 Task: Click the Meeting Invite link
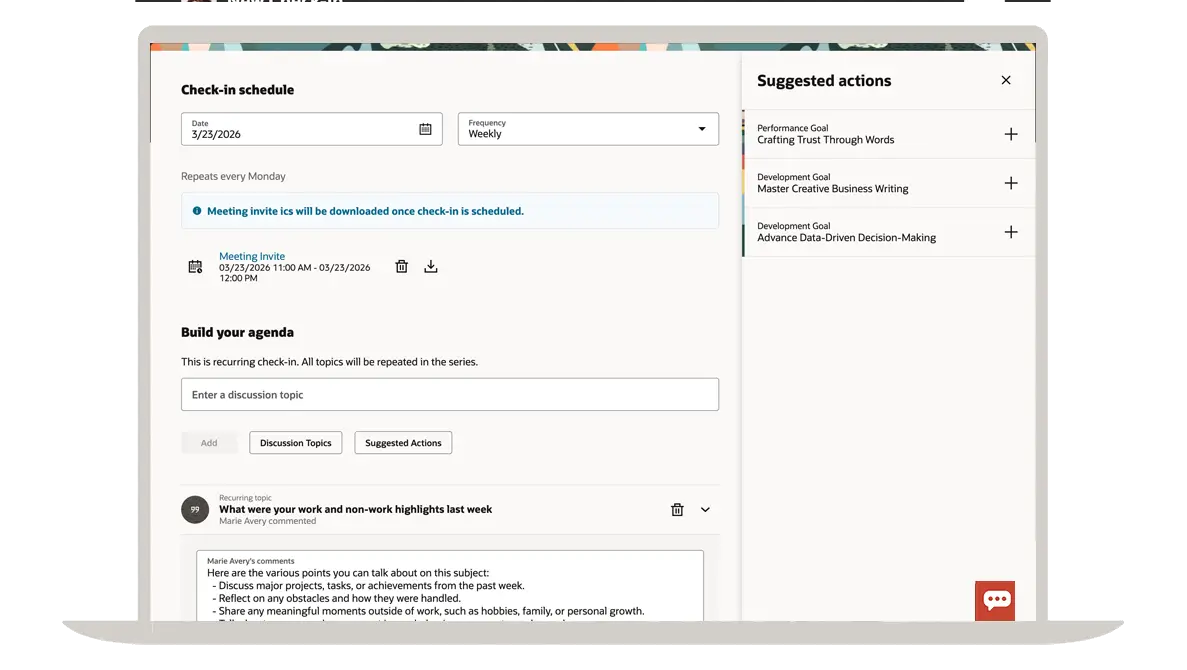click(x=252, y=256)
